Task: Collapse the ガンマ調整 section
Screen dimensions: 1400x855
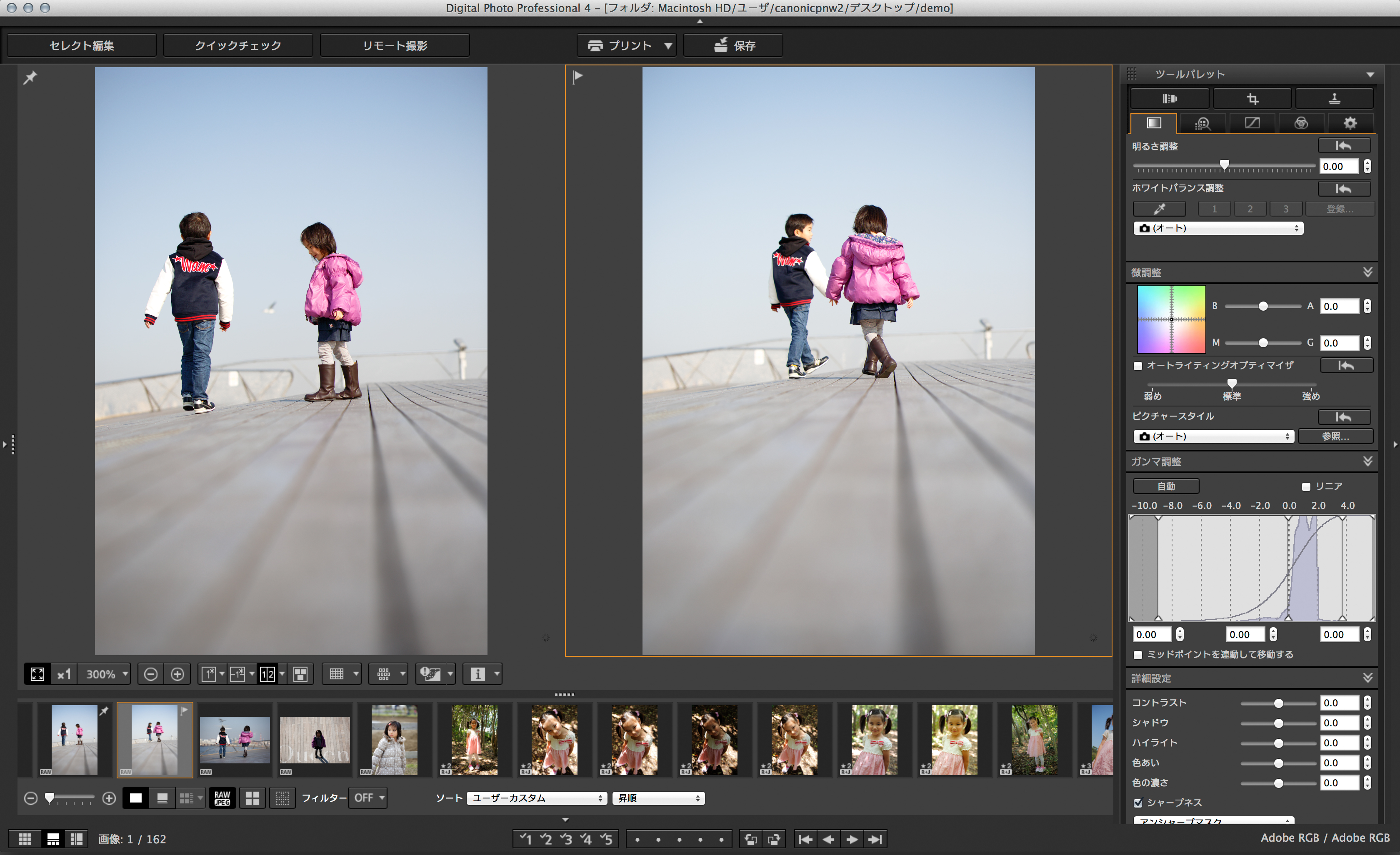Action: tap(1367, 461)
